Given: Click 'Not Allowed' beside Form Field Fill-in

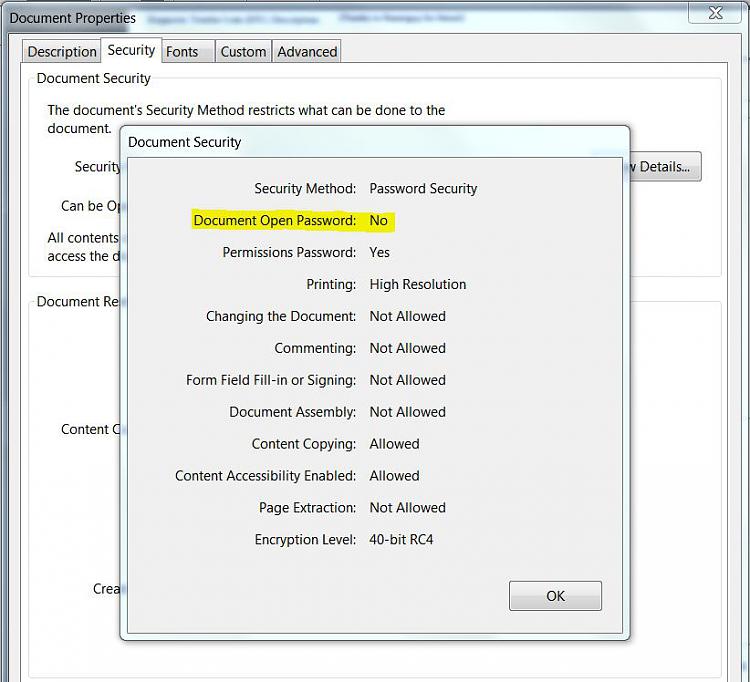Looking at the screenshot, I should (408, 380).
